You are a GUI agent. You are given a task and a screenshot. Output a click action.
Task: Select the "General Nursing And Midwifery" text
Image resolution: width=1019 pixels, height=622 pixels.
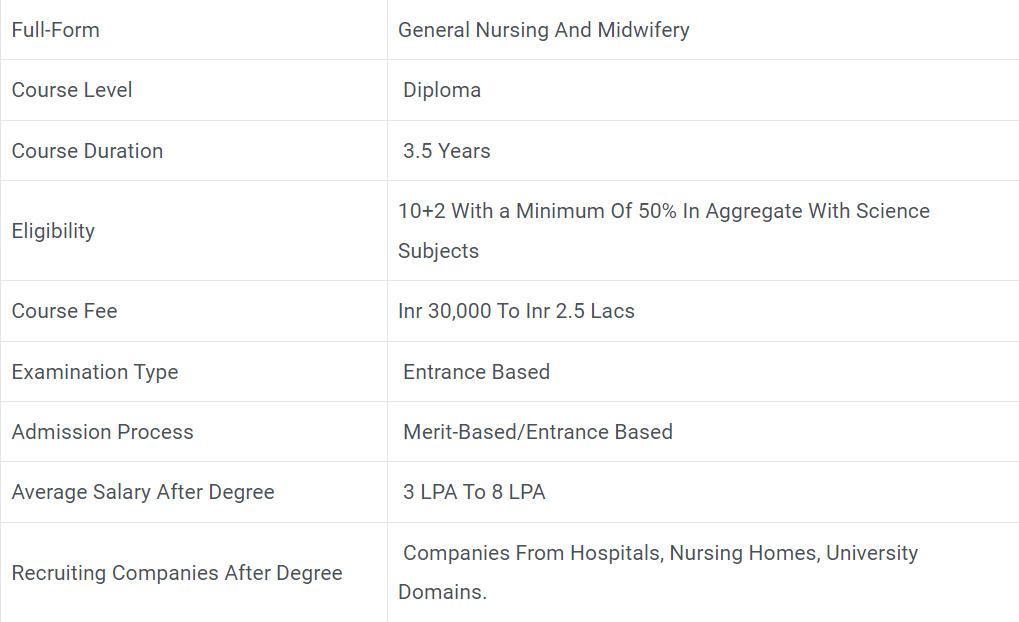pos(543,30)
